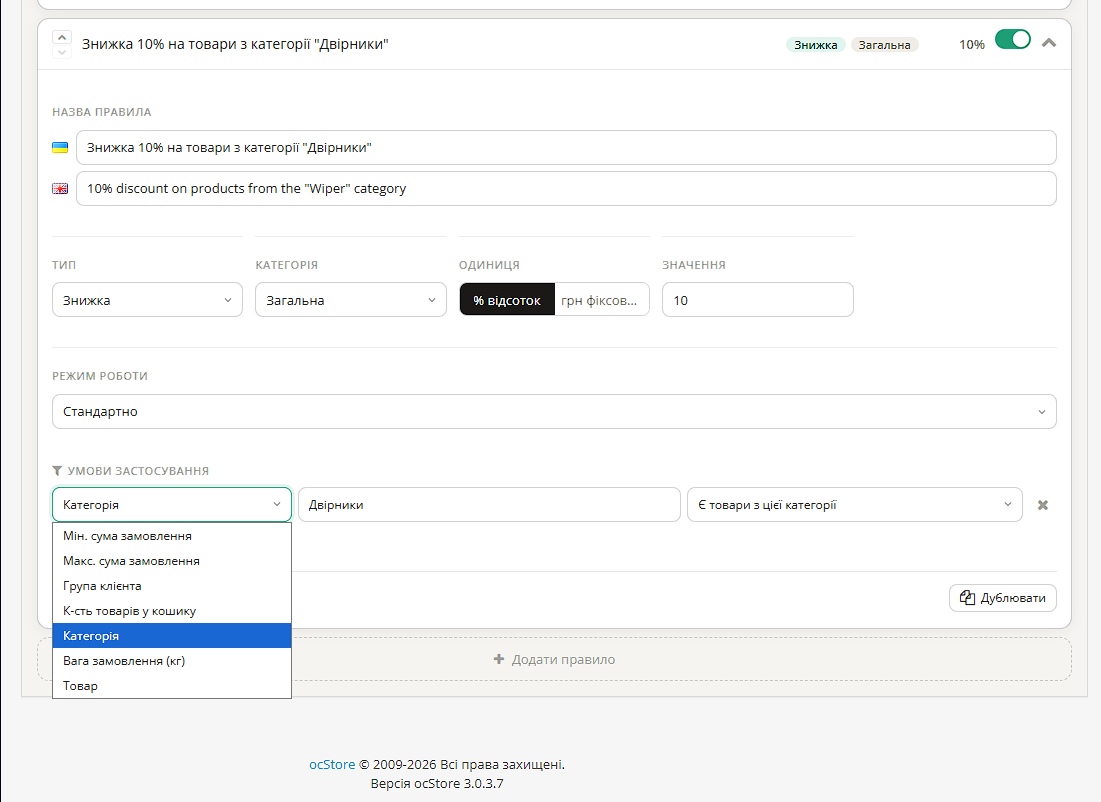Click the Ukrainian flag icon
The image size is (1101, 802).
click(x=60, y=147)
